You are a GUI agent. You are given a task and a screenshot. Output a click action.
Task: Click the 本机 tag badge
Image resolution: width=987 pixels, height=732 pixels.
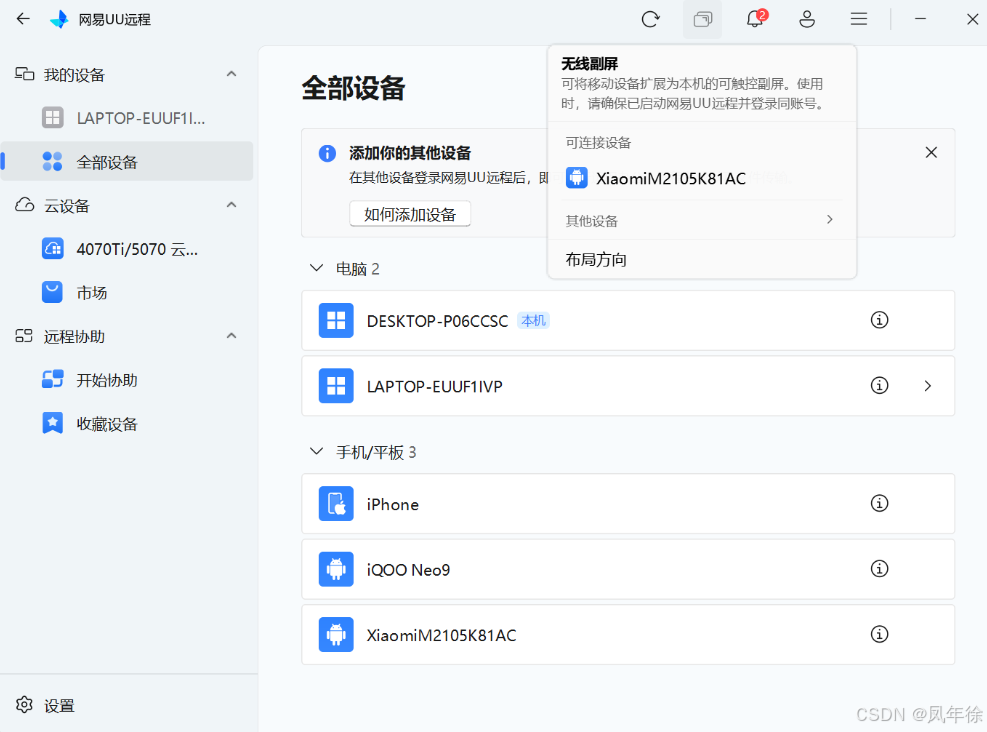(x=533, y=320)
